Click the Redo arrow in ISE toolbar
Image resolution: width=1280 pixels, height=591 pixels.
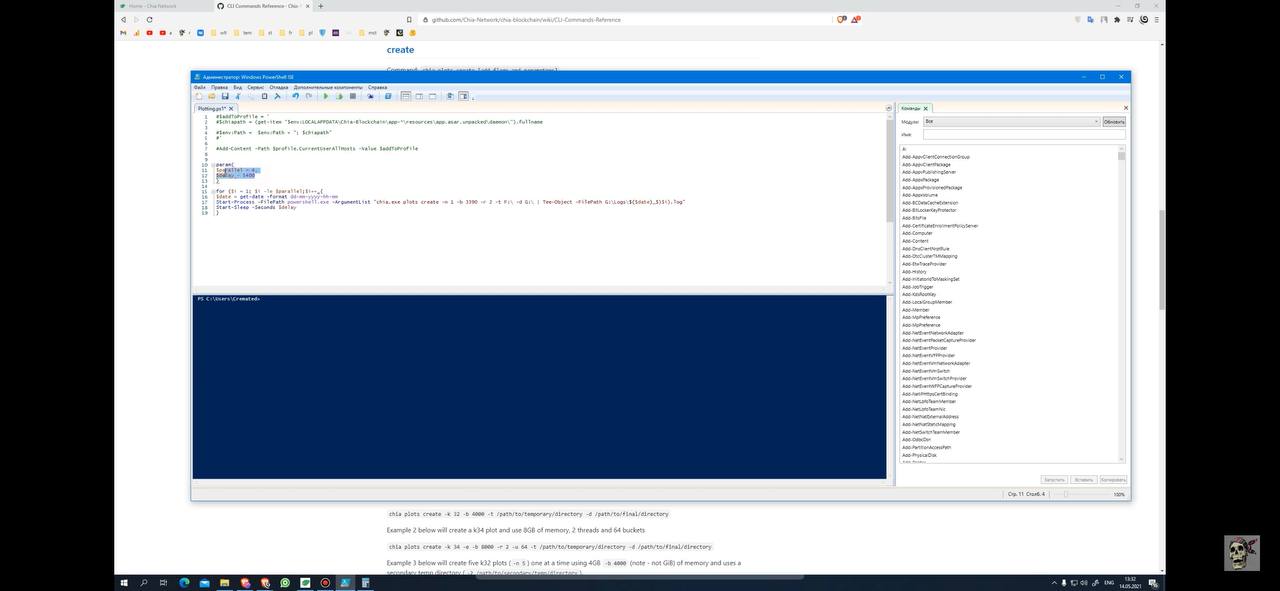click(309, 96)
